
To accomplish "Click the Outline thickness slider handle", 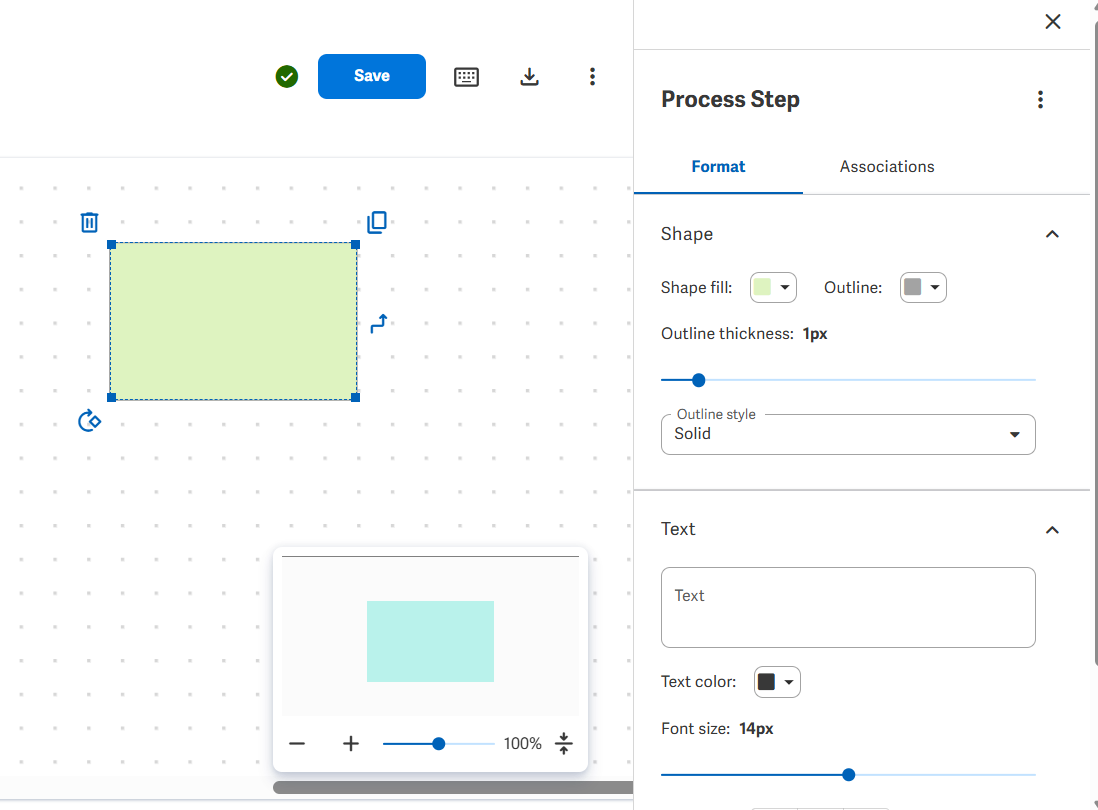I will [698, 380].
